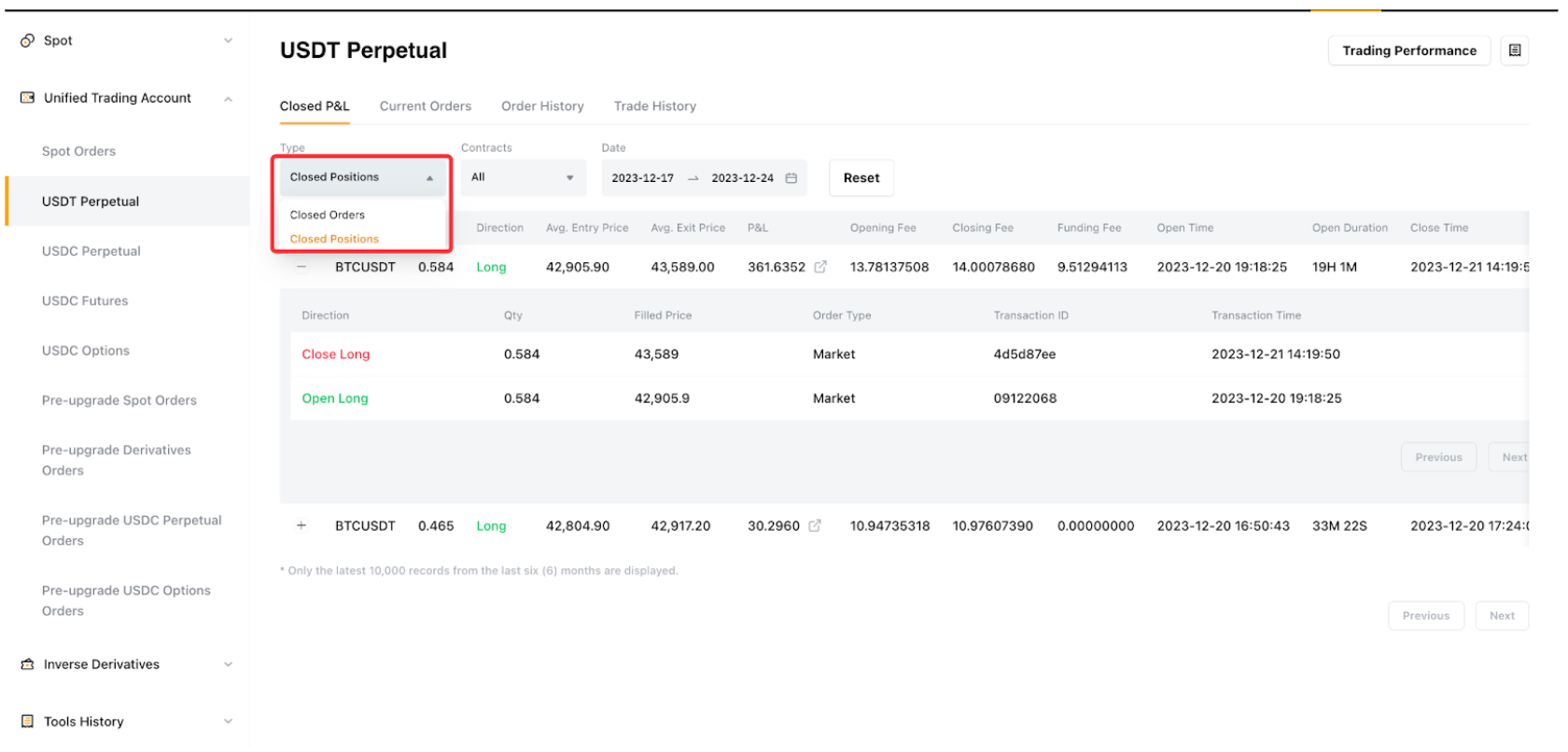Collapse the Unified Trading Account section
1568x752 pixels.
[x=228, y=99]
